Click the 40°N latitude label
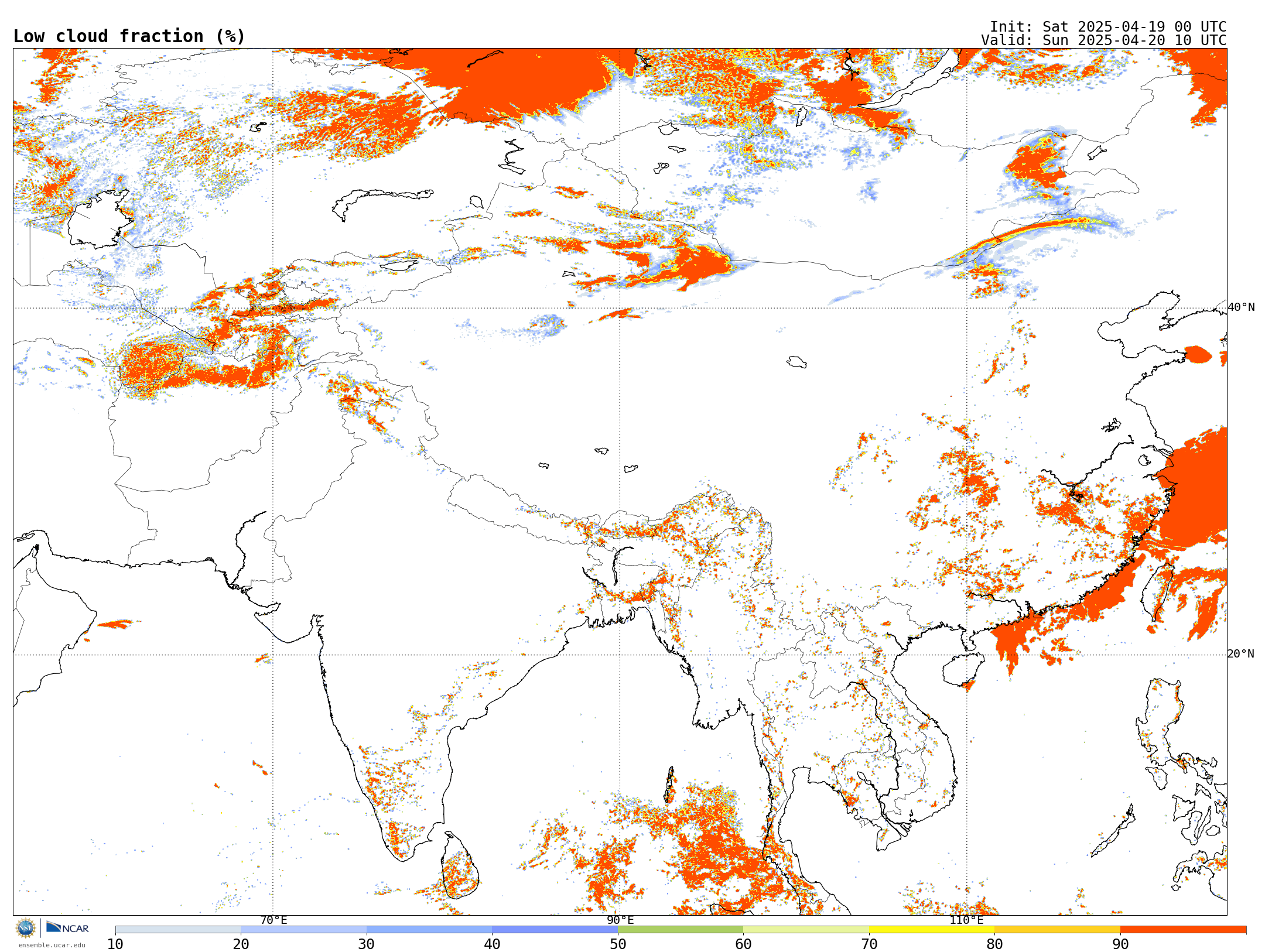 pyautogui.click(x=1241, y=307)
